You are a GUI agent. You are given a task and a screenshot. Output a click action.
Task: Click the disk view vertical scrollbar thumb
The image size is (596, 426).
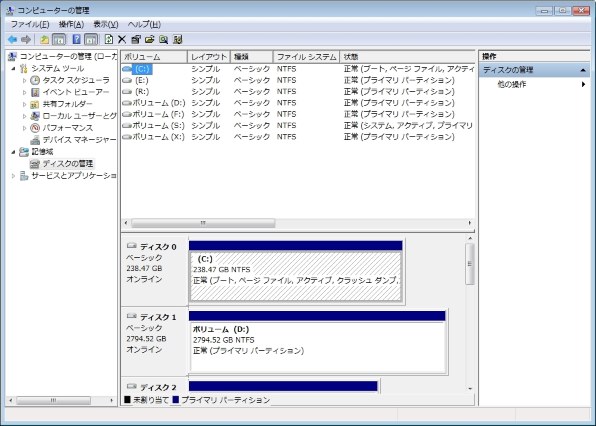point(470,264)
